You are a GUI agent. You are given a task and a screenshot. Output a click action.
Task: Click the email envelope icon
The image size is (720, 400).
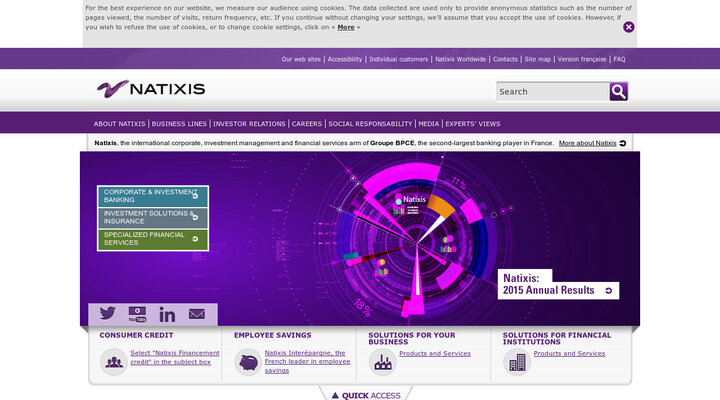point(197,314)
